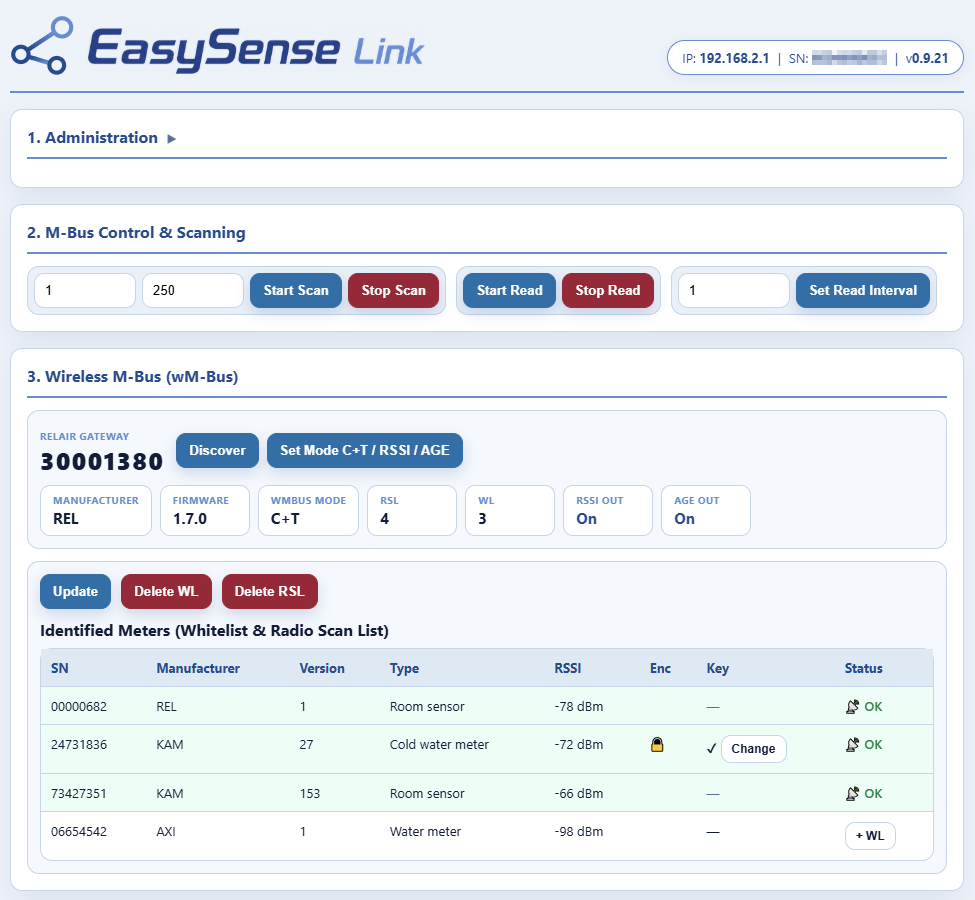The width and height of the screenshot is (975, 900).
Task: Click the WMBUS Mode C+T info card
Action: click(x=308, y=511)
